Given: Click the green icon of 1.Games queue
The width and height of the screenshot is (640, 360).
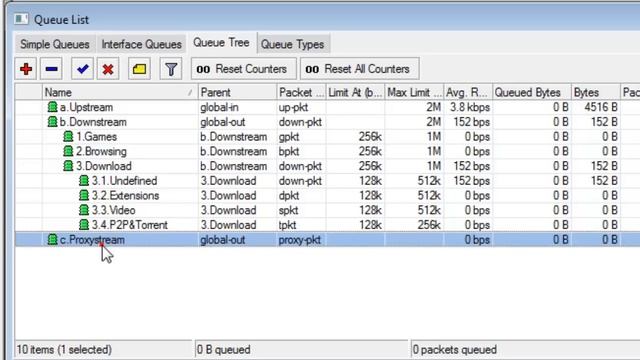Looking at the screenshot, I should (x=68, y=136).
